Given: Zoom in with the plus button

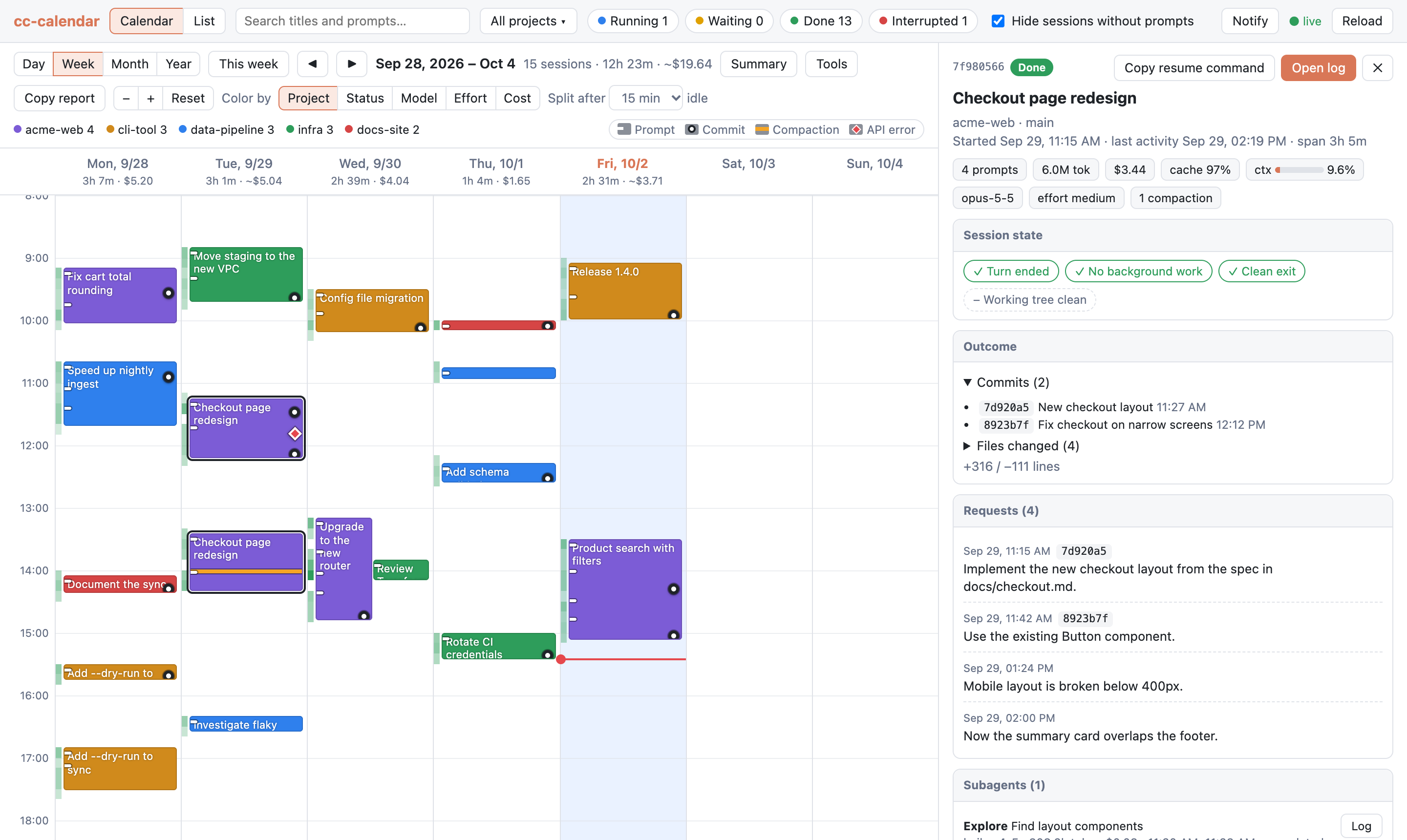Looking at the screenshot, I should click(x=150, y=99).
